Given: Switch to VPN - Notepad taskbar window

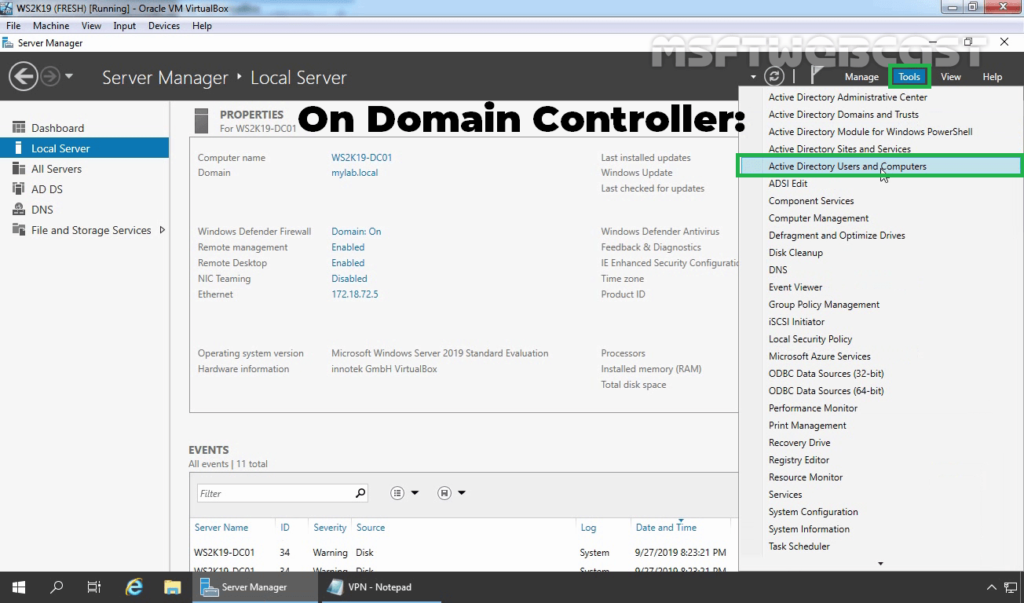Looking at the screenshot, I should coord(379,587).
